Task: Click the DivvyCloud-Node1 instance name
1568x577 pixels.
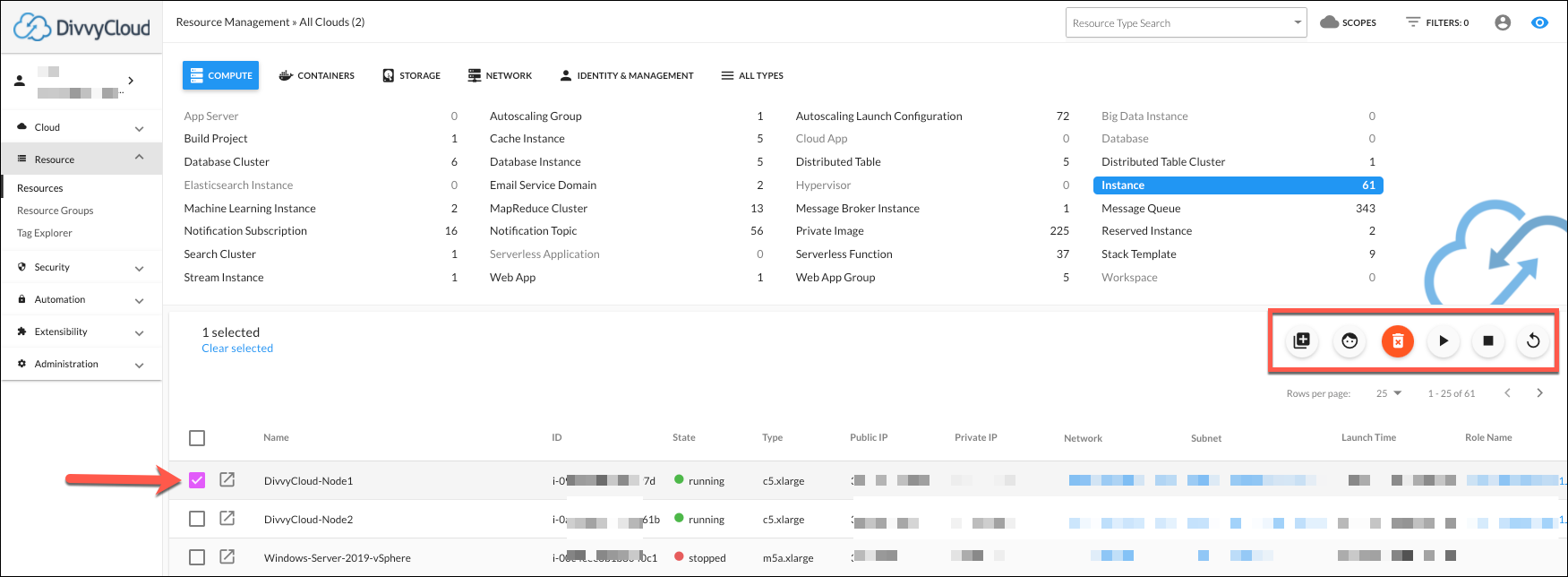Action: click(309, 481)
